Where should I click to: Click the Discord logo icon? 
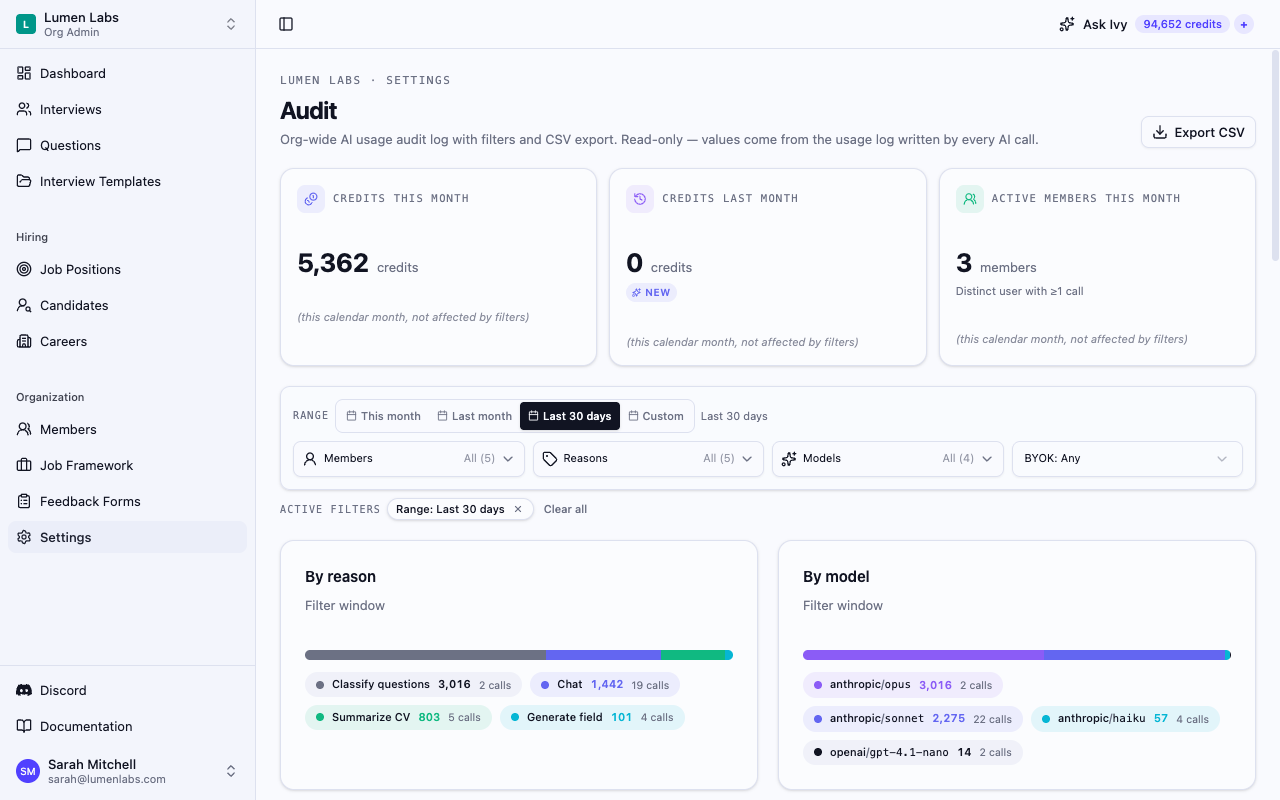(24, 690)
